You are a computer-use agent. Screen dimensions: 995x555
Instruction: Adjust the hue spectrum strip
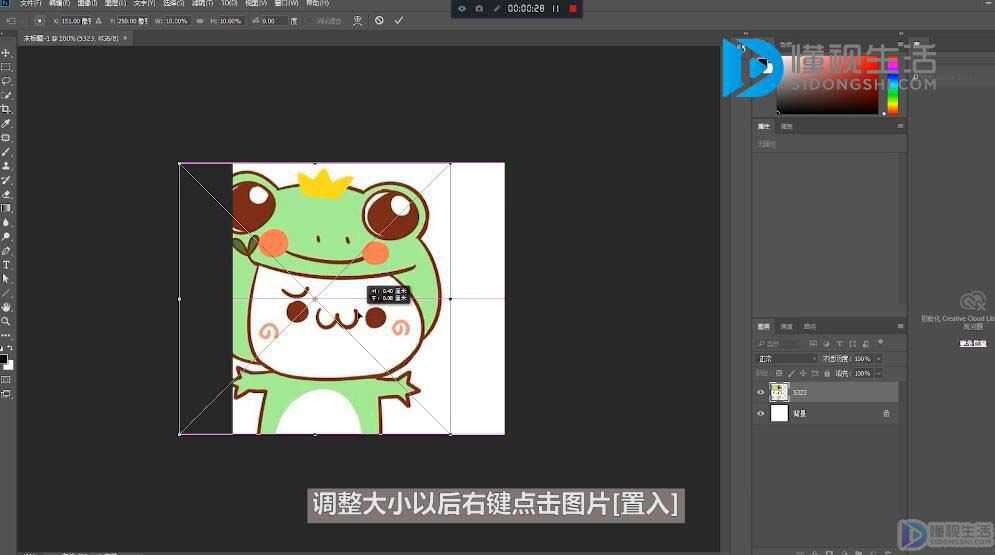pos(892,86)
